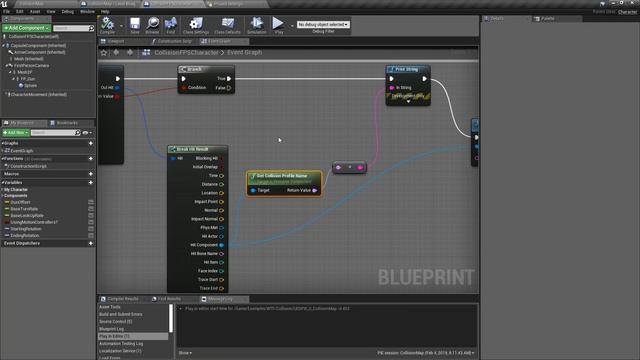Click the plus icon on Variables row
Viewport: 640px width, 360px height.
pyautogui.click(x=91, y=182)
